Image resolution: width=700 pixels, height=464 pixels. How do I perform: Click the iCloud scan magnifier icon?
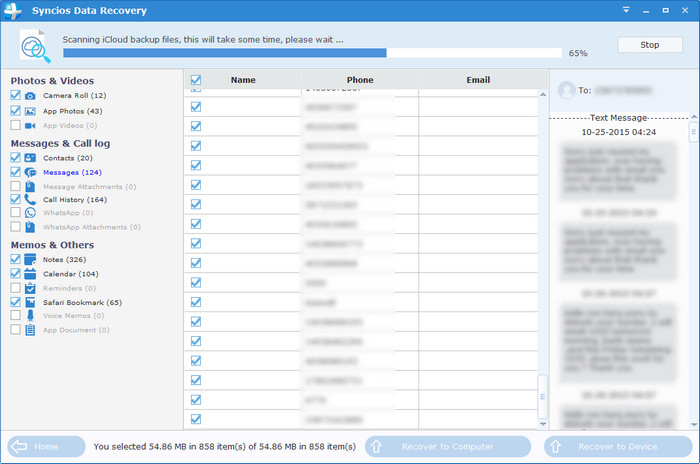point(35,46)
